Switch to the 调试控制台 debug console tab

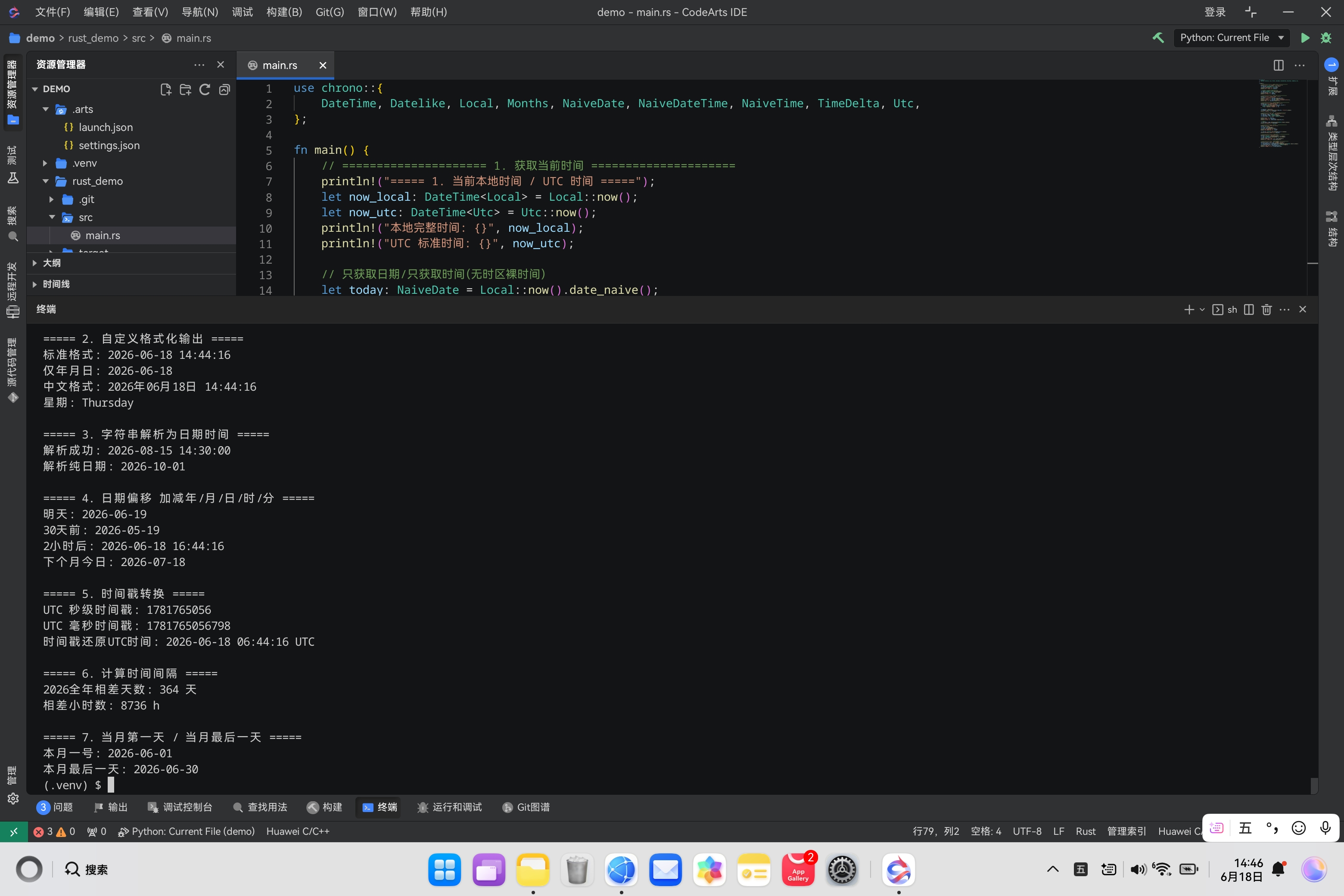coord(180,807)
